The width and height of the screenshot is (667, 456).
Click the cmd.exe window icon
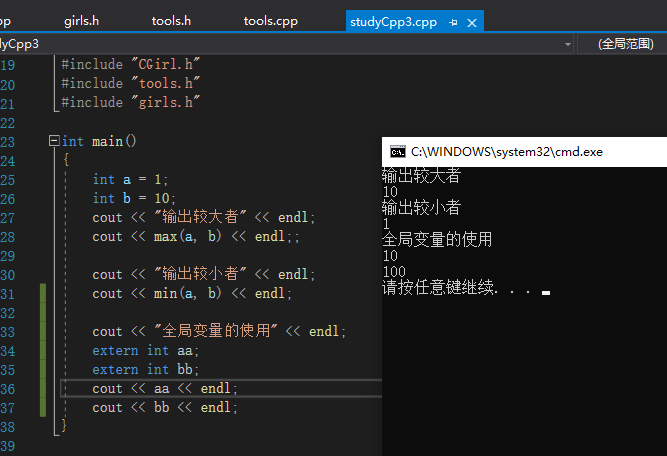398,152
